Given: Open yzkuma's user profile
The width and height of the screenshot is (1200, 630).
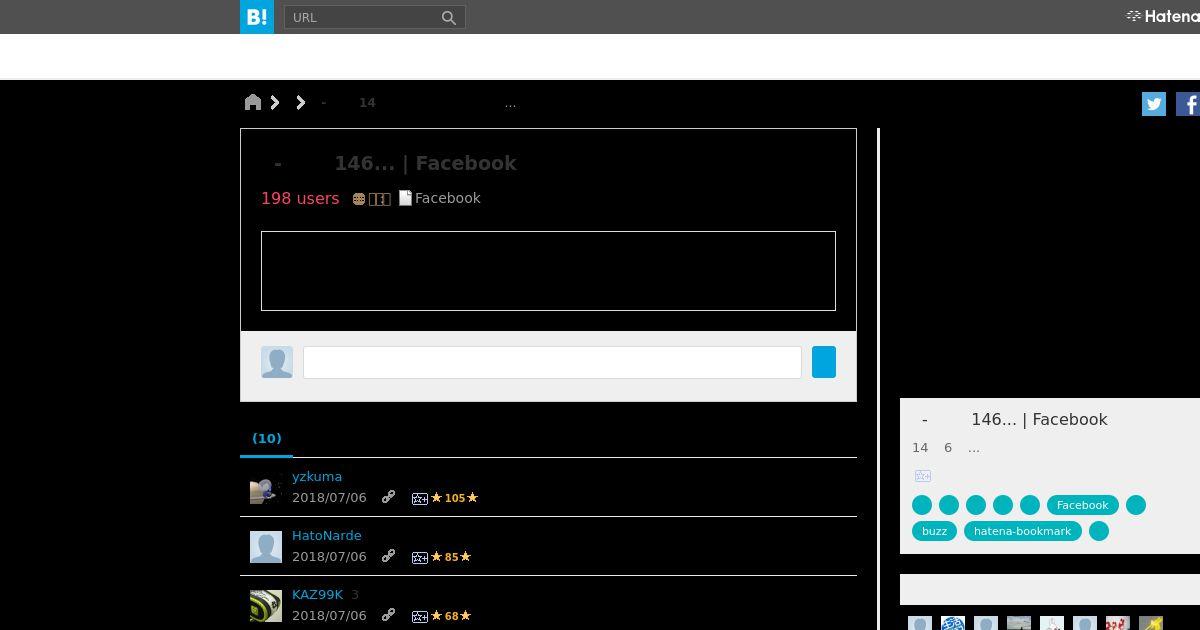Looking at the screenshot, I should pyautogui.click(x=317, y=477).
